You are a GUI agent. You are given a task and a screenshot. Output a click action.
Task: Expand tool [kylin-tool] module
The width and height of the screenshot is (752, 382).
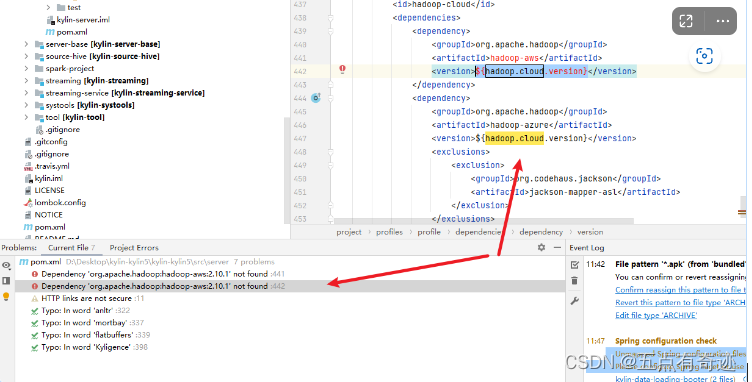(x=26, y=117)
